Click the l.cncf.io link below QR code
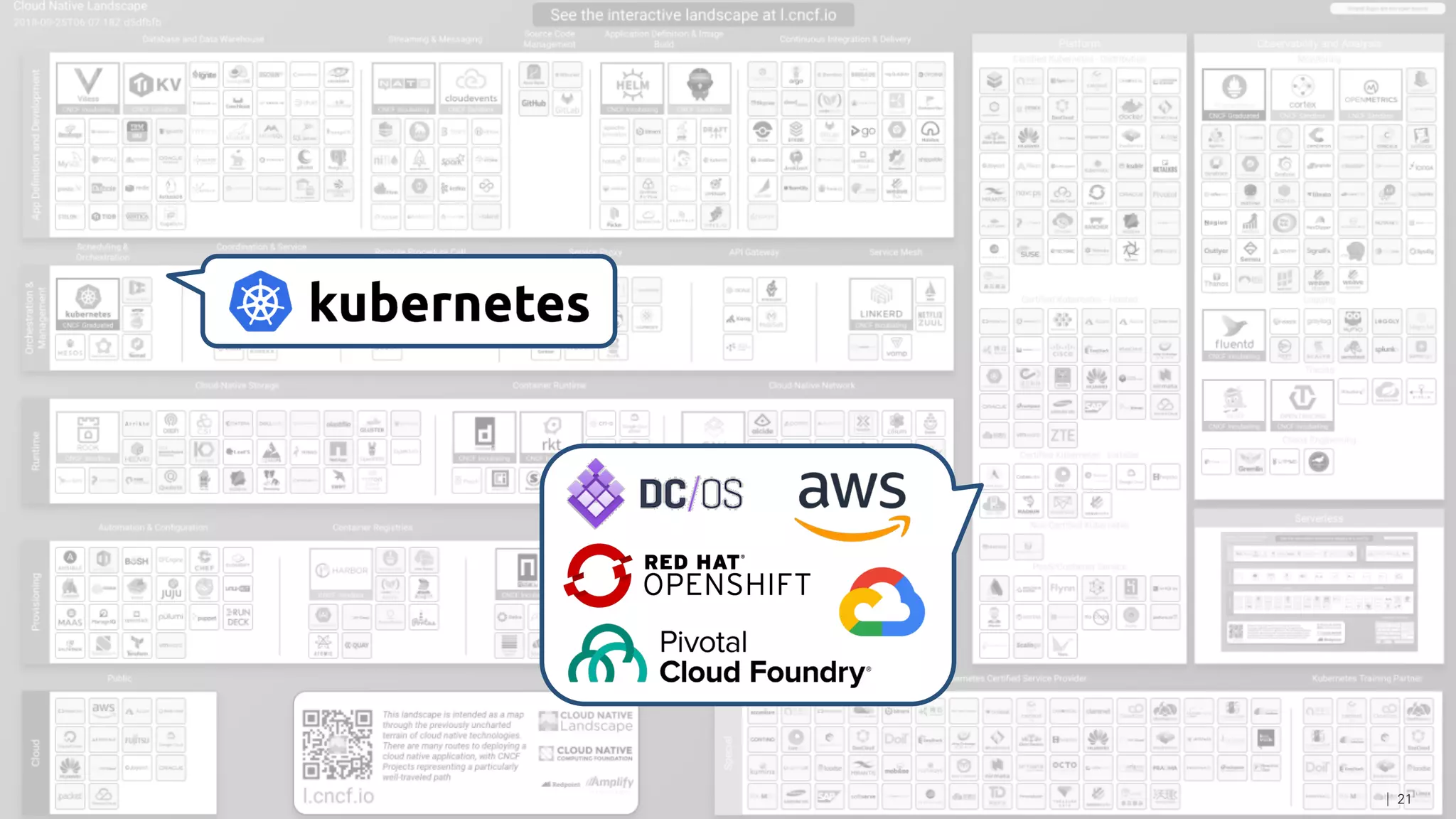 pyautogui.click(x=338, y=796)
